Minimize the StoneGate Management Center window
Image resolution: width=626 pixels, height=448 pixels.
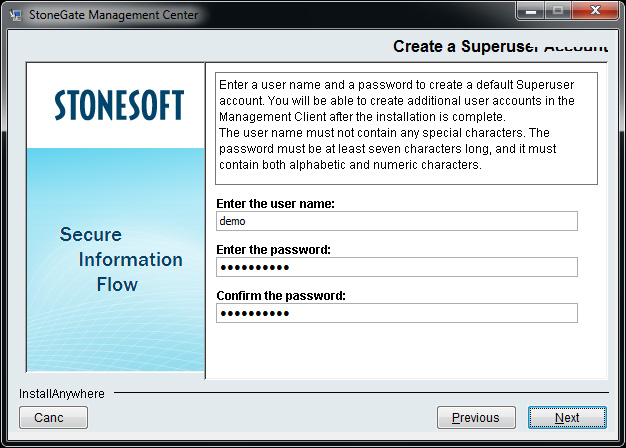click(x=531, y=10)
